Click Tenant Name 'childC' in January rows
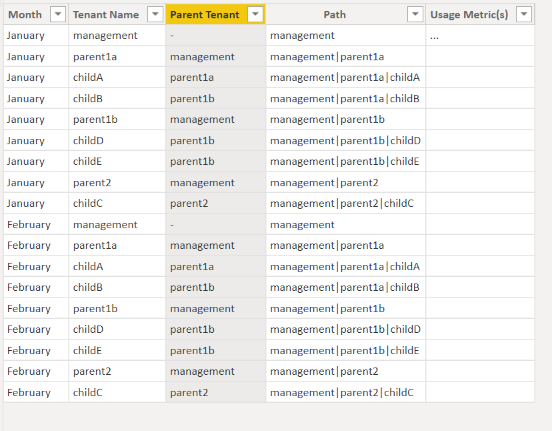552x431 pixels. click(x=88, y=204)
